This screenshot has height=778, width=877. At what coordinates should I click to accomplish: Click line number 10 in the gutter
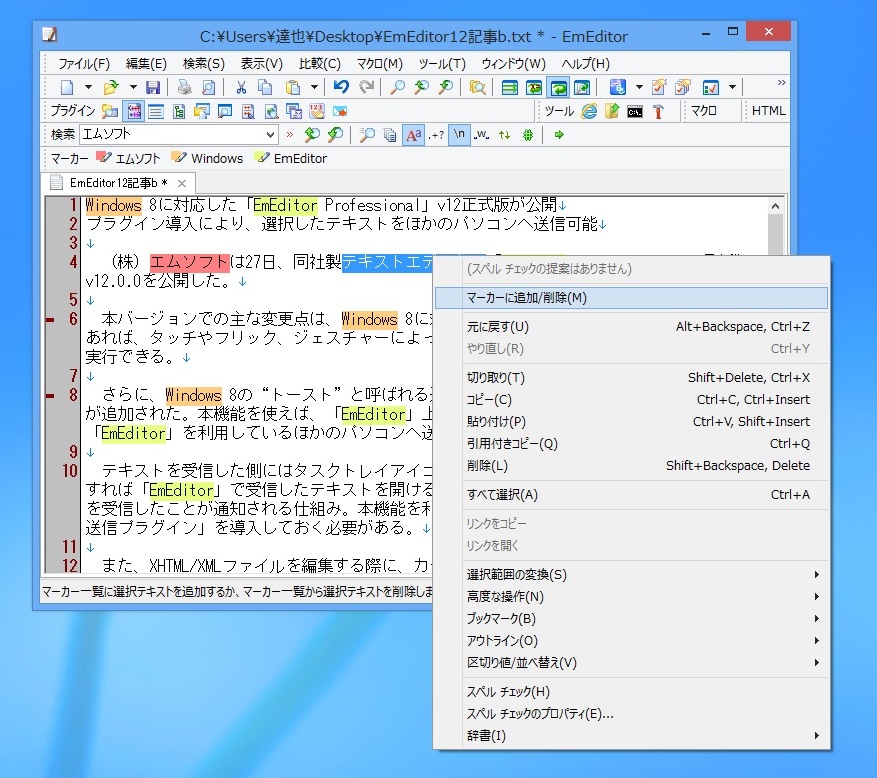pyautogui.click(x=69, y=470)
